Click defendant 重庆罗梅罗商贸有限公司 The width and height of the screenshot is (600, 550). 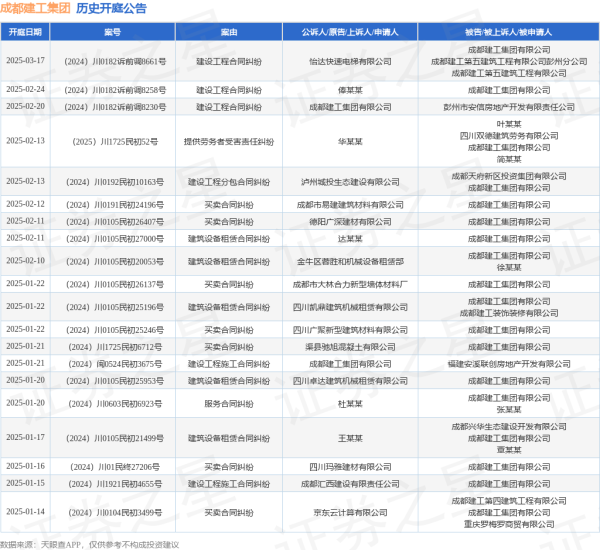point(509,524)
